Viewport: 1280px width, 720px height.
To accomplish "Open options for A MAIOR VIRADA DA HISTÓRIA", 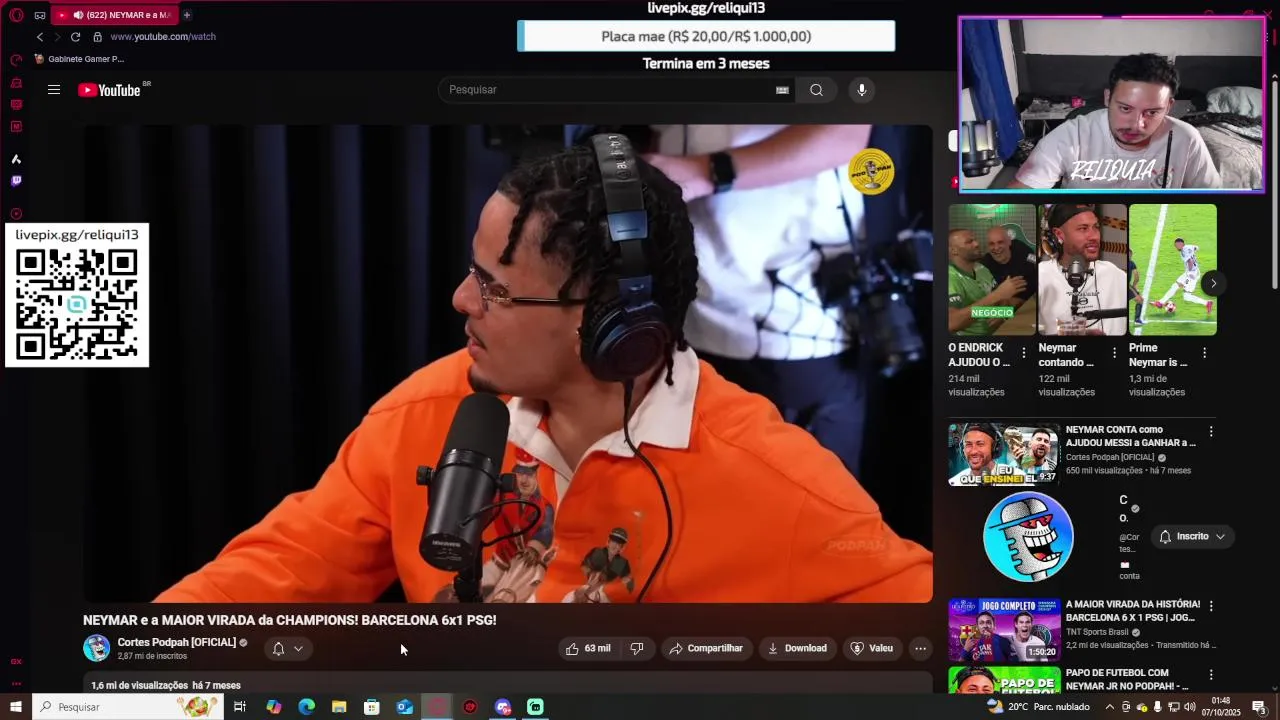I will coord(1211,606).
